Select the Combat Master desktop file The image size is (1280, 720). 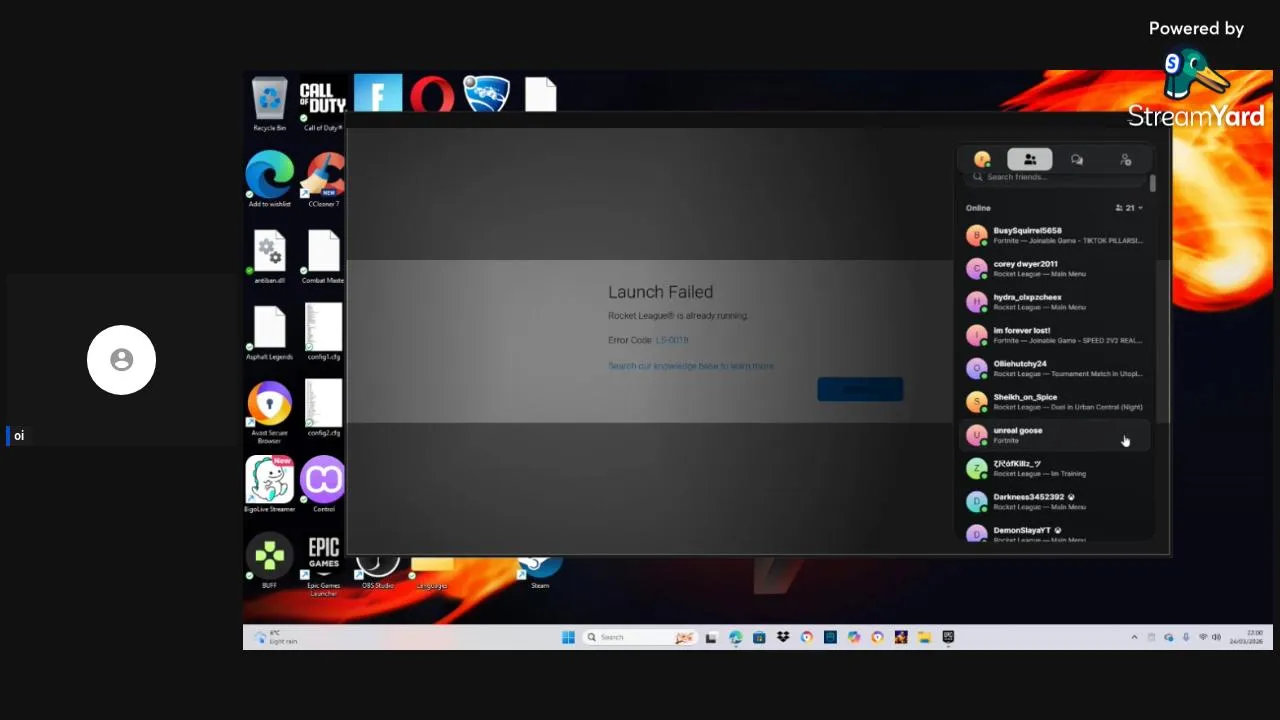click(323, 257)
